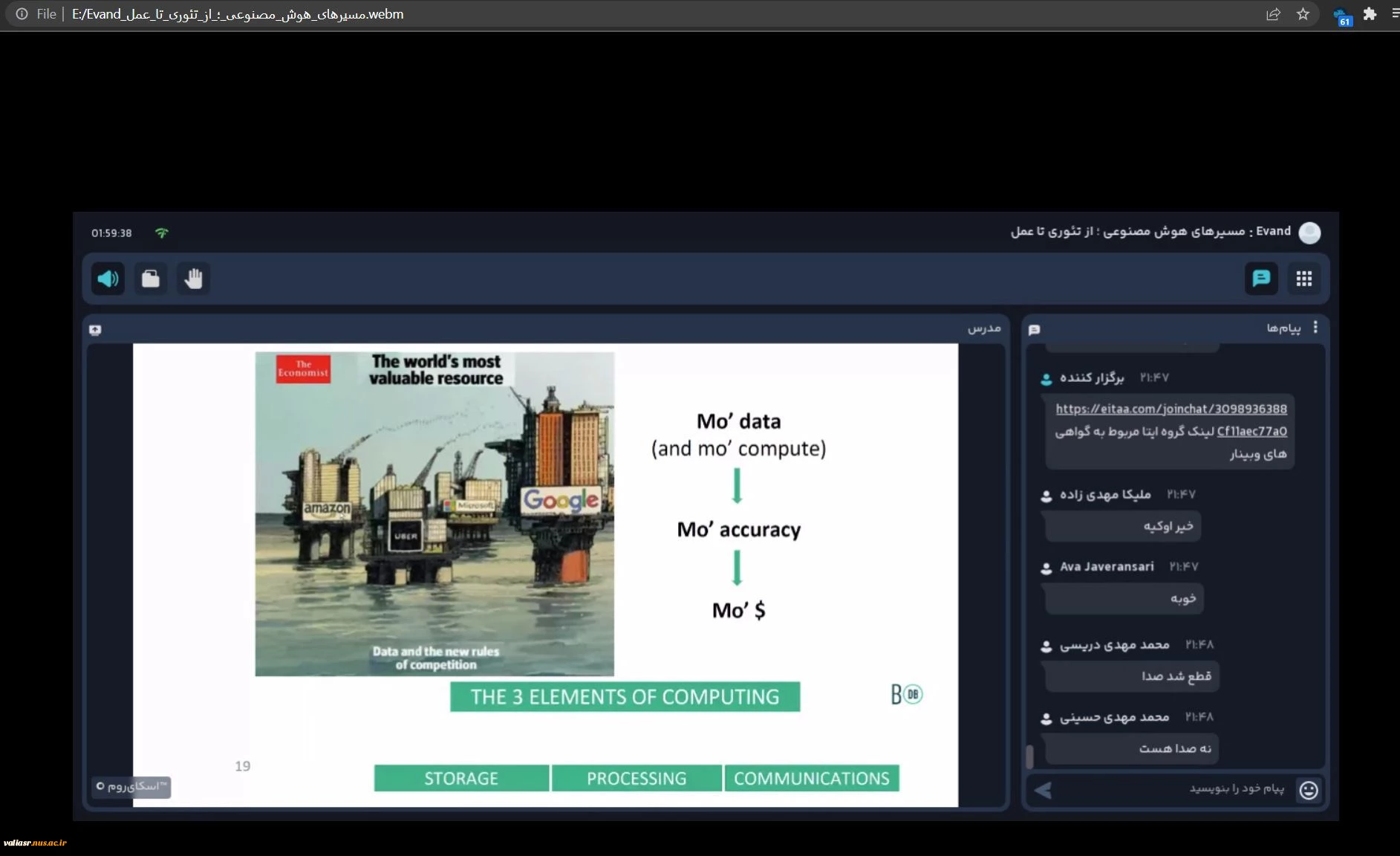Viewport: 1400px width, 856px height.
Task: Toggle the chat messages panel button
Action: 1261,279
